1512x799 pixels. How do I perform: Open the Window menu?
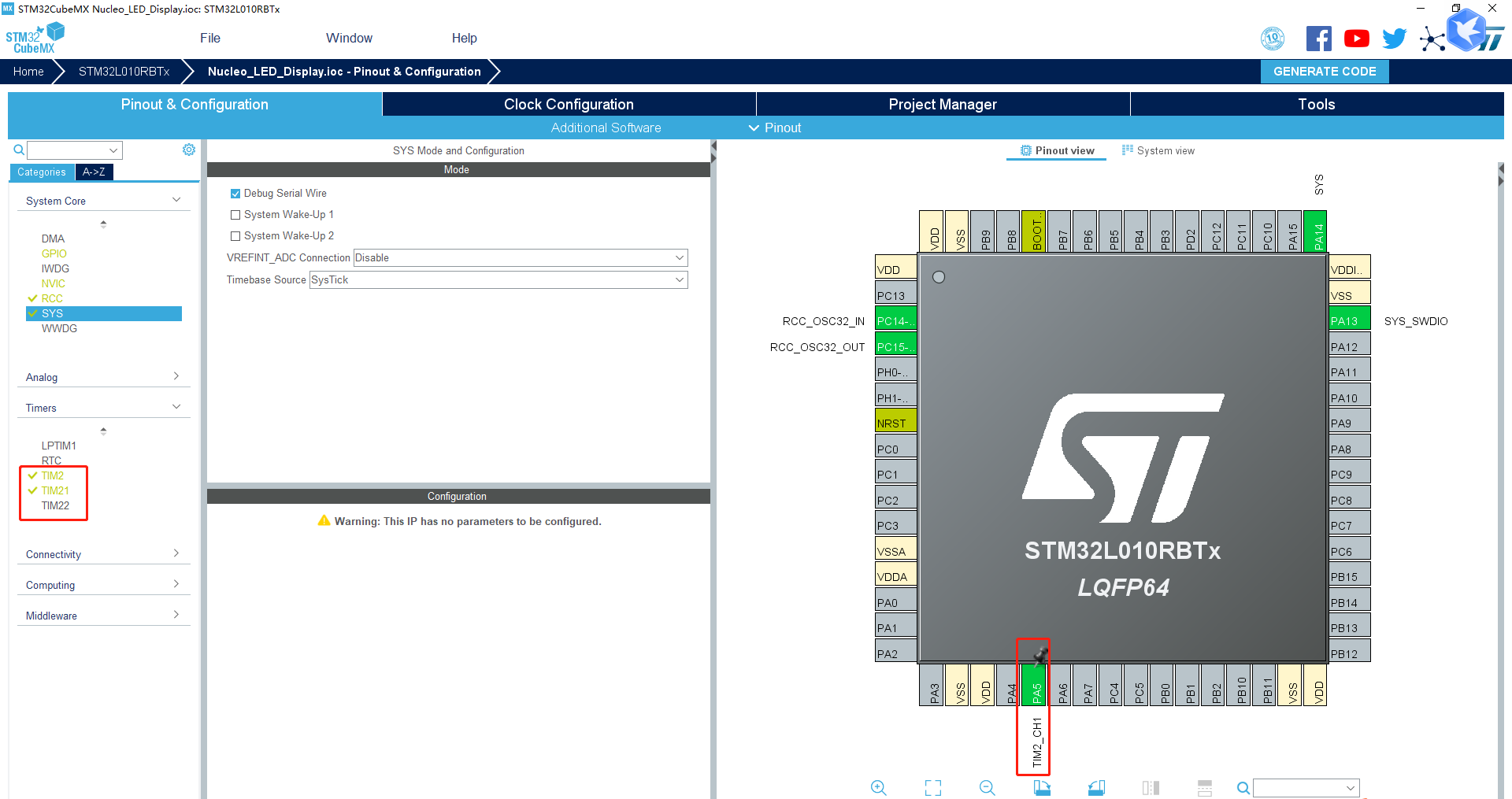point(349,38)
